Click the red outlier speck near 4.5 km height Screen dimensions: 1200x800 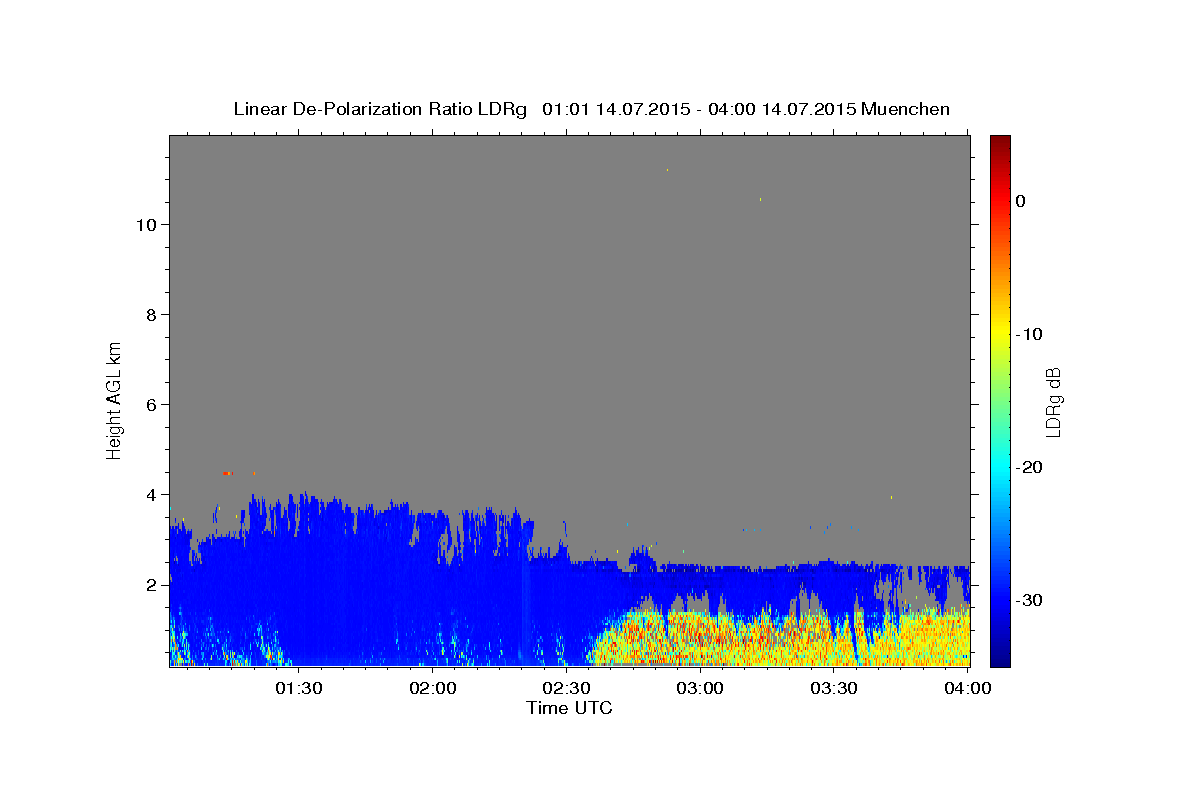coord(228,473)
